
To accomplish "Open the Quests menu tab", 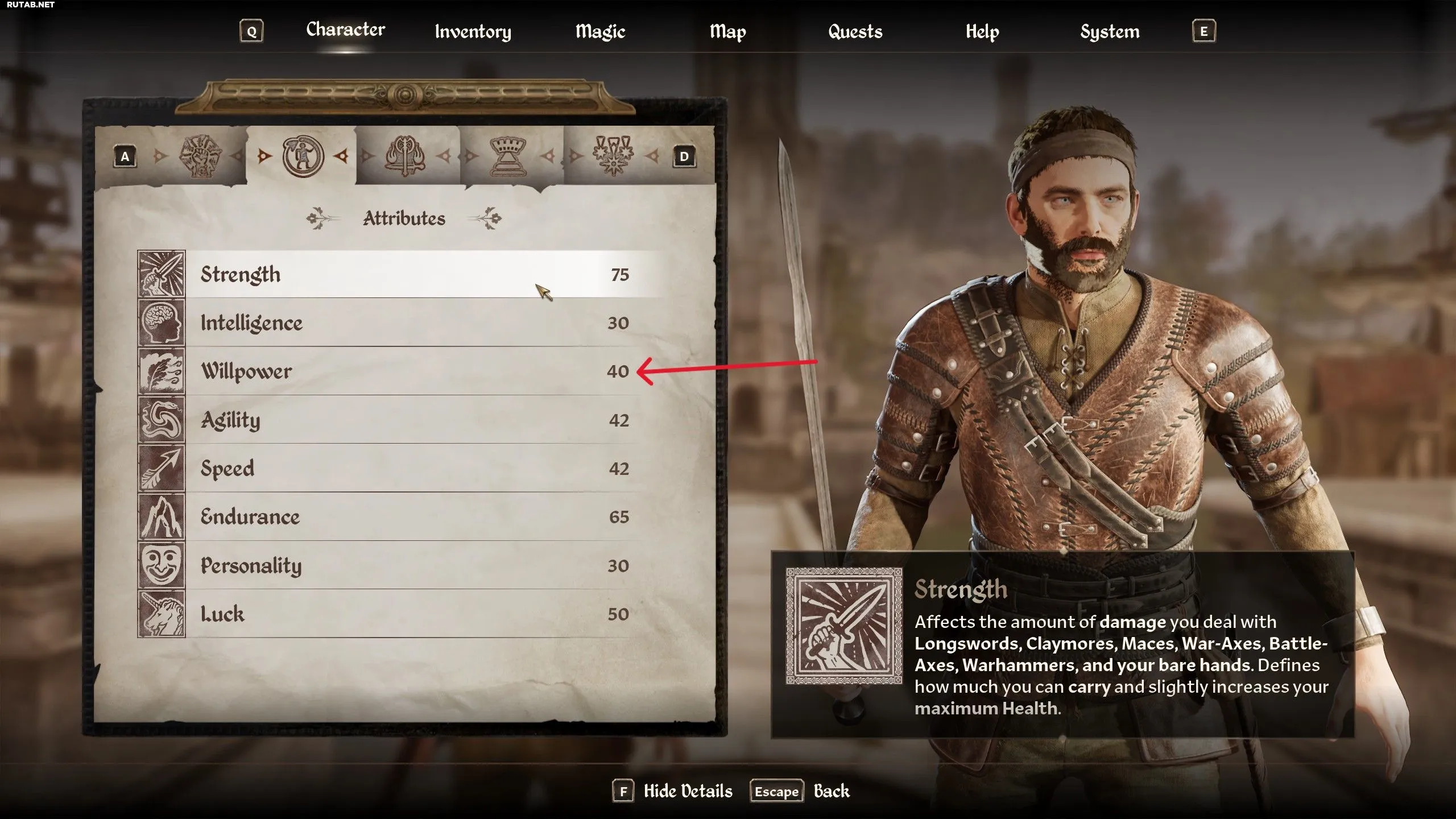I will click(855, 32).
